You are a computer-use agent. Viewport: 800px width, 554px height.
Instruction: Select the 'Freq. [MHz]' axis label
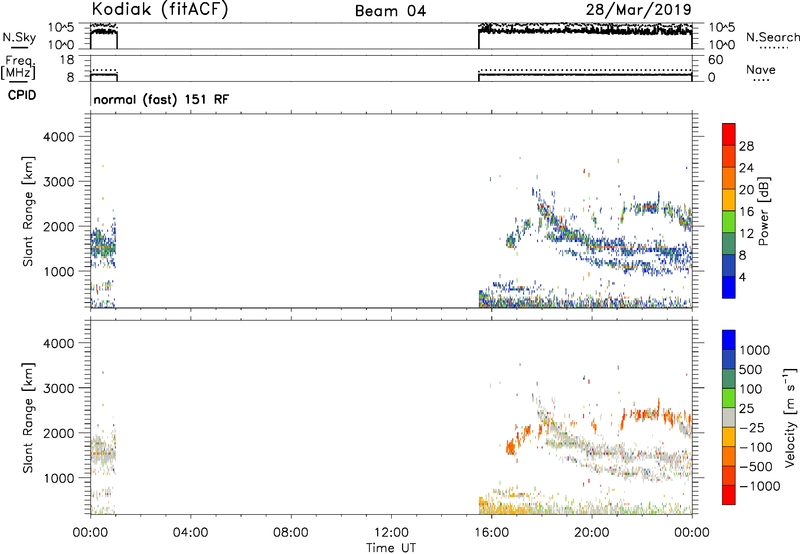(19, 68)
